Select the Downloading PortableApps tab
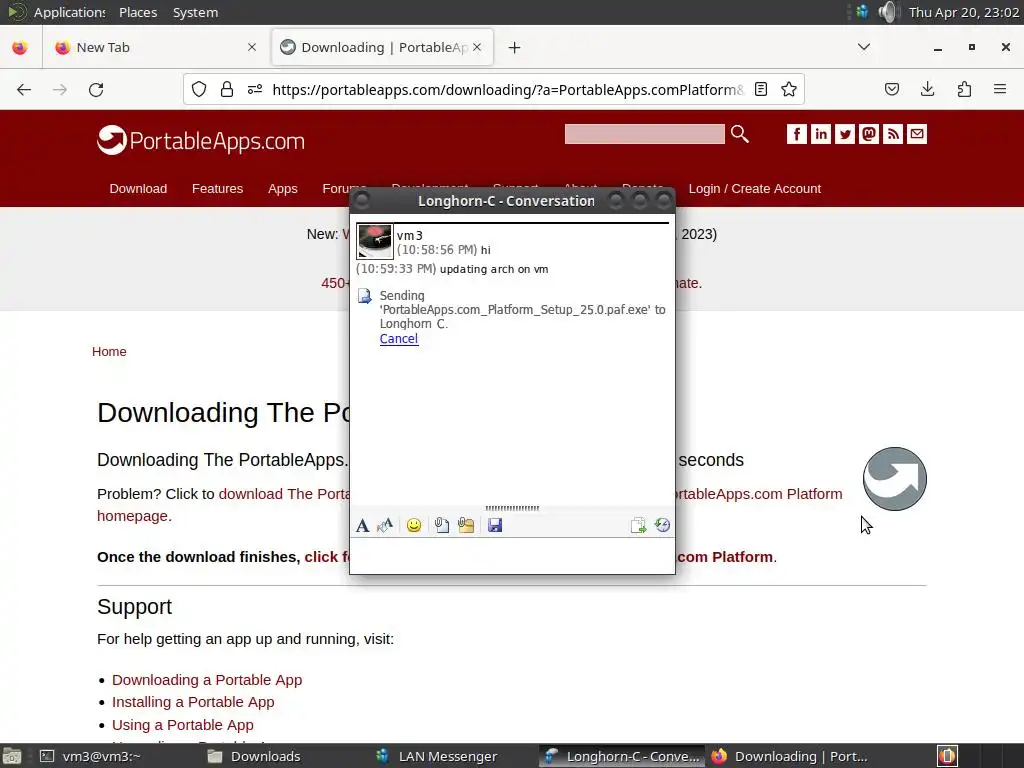Screen dimensions: 1024x768 [x=383, y=48]
